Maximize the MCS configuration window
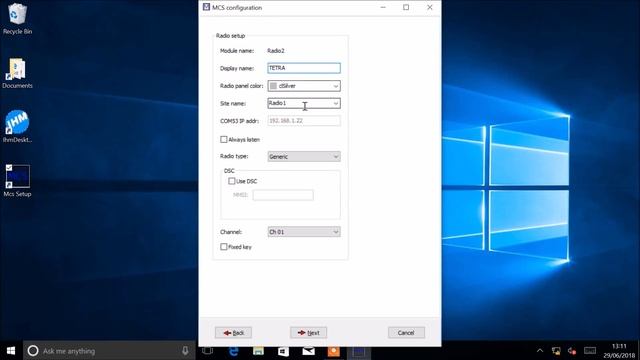640x360 pixels. (406, 7)
